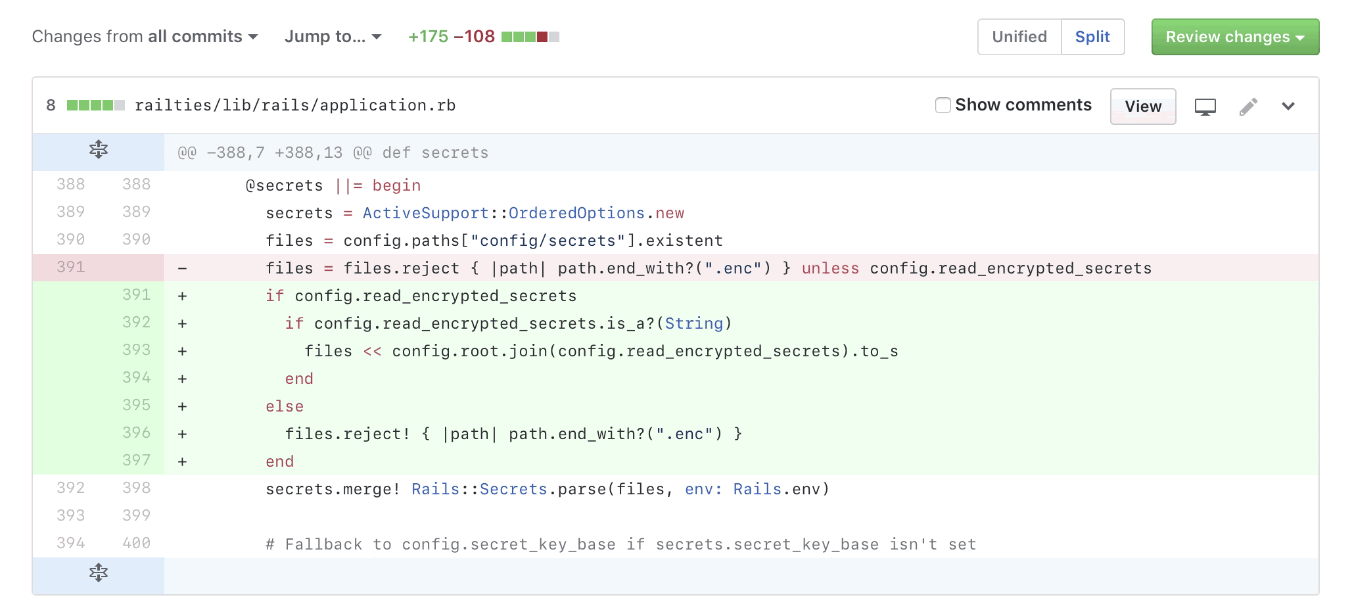Viewport: 1354px width, 610px height.
Task: Open the Changes from all commits dropdown
Action: (145, 37)
